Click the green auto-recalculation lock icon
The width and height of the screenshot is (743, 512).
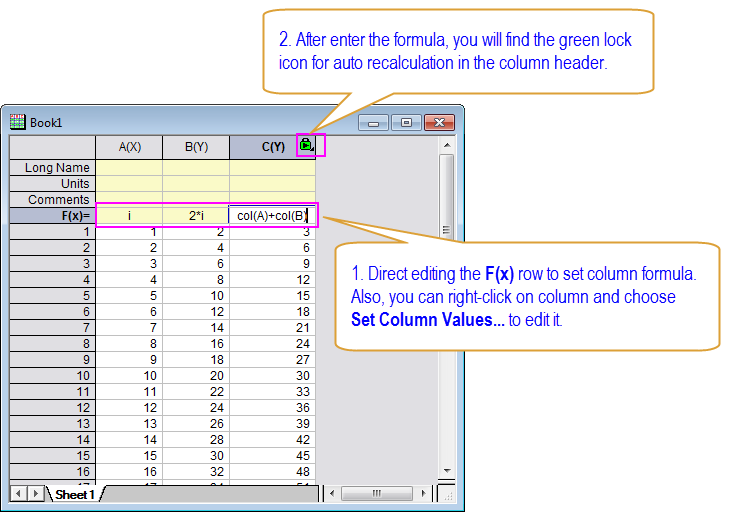click(308, 146)
